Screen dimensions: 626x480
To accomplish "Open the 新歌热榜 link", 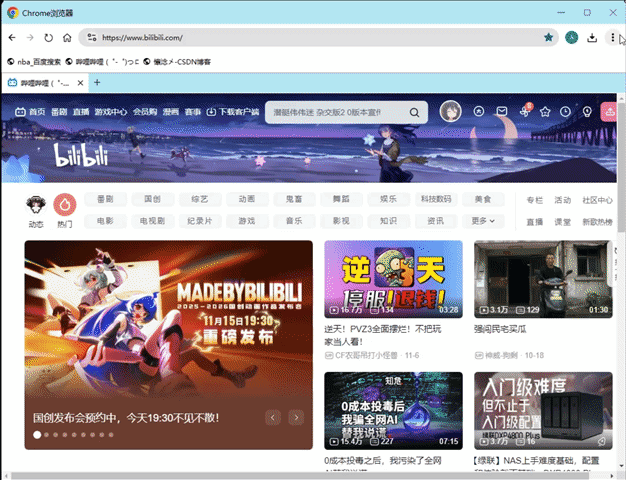I will (597, 222).
